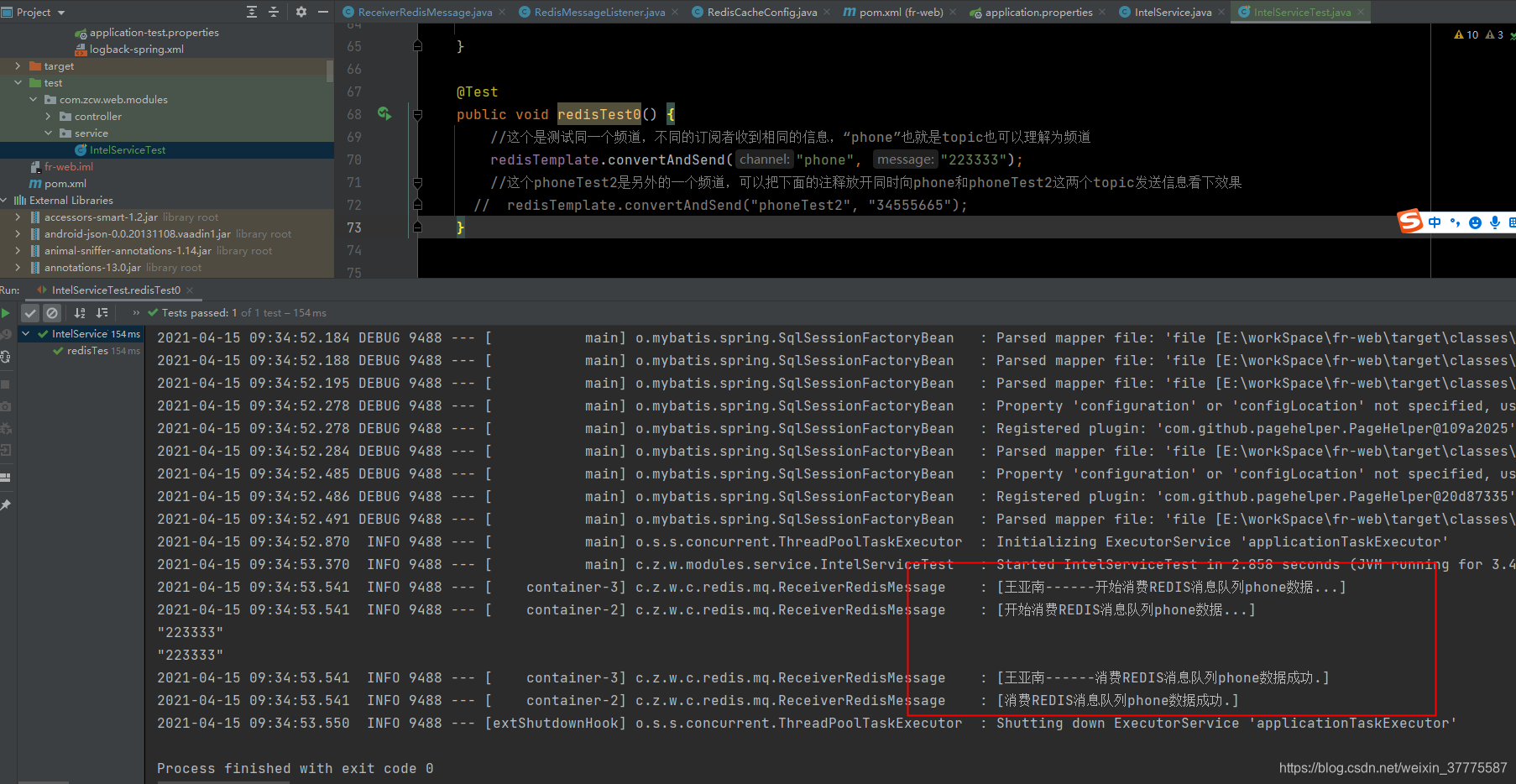Screen dimensions: 1516x784
Task: Click line number 70 in editor gutter
Action: [353, 159]
